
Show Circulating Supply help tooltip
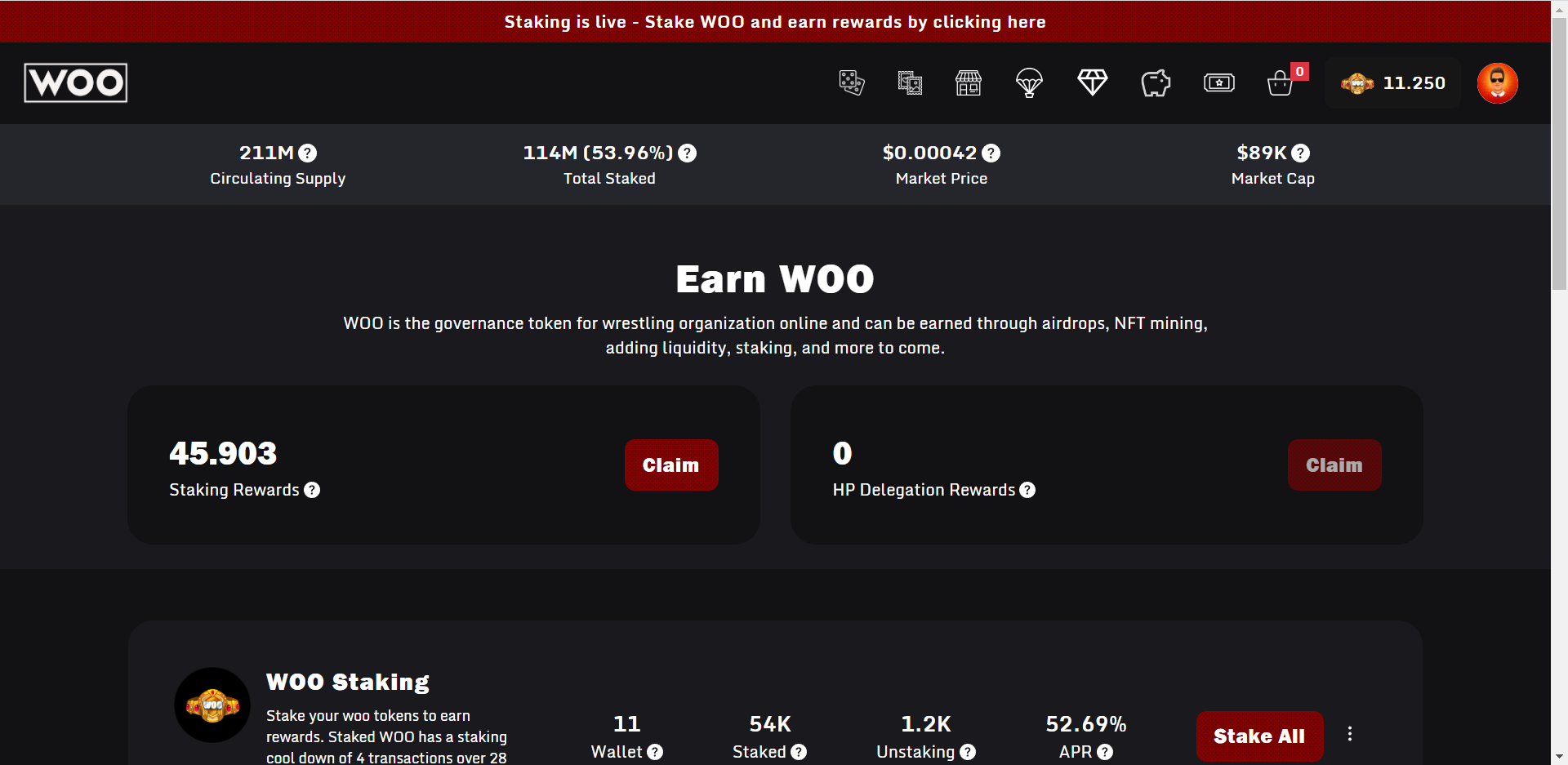(x=308, y=153)
